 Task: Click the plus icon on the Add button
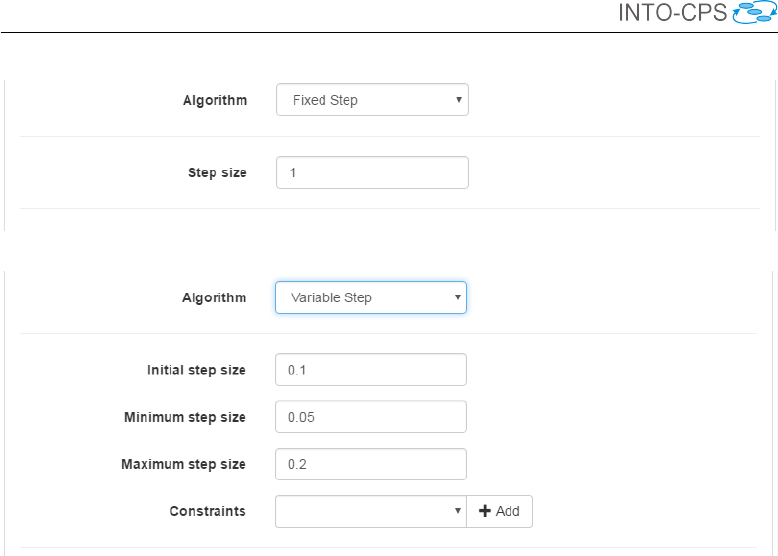[x=485, y=511]
